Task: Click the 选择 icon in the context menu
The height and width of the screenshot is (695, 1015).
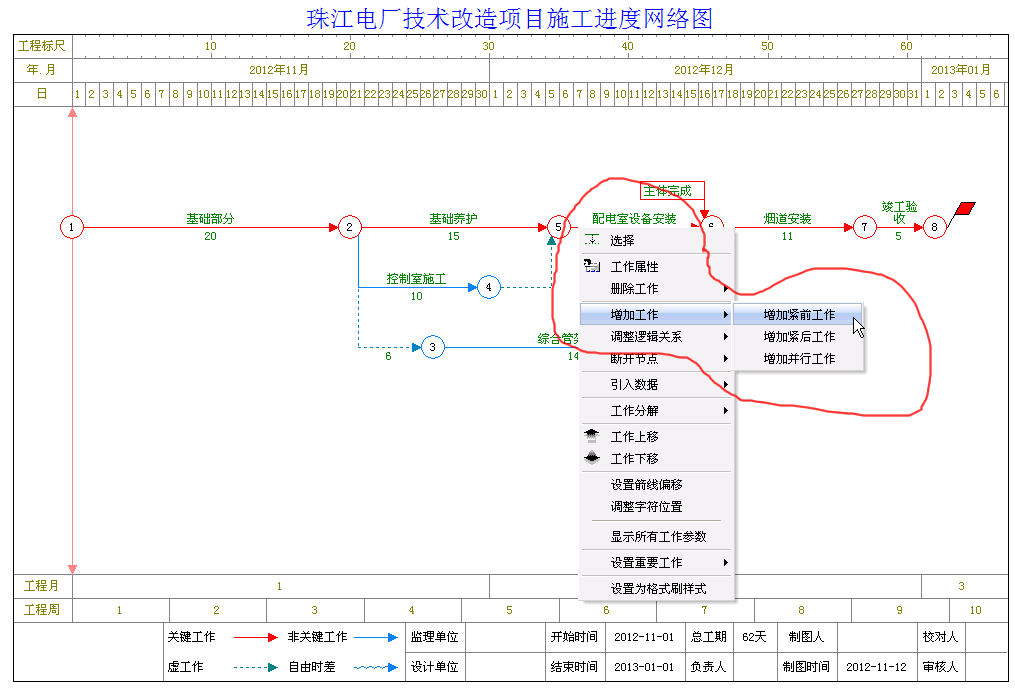Action: click(x=592, y=240)
